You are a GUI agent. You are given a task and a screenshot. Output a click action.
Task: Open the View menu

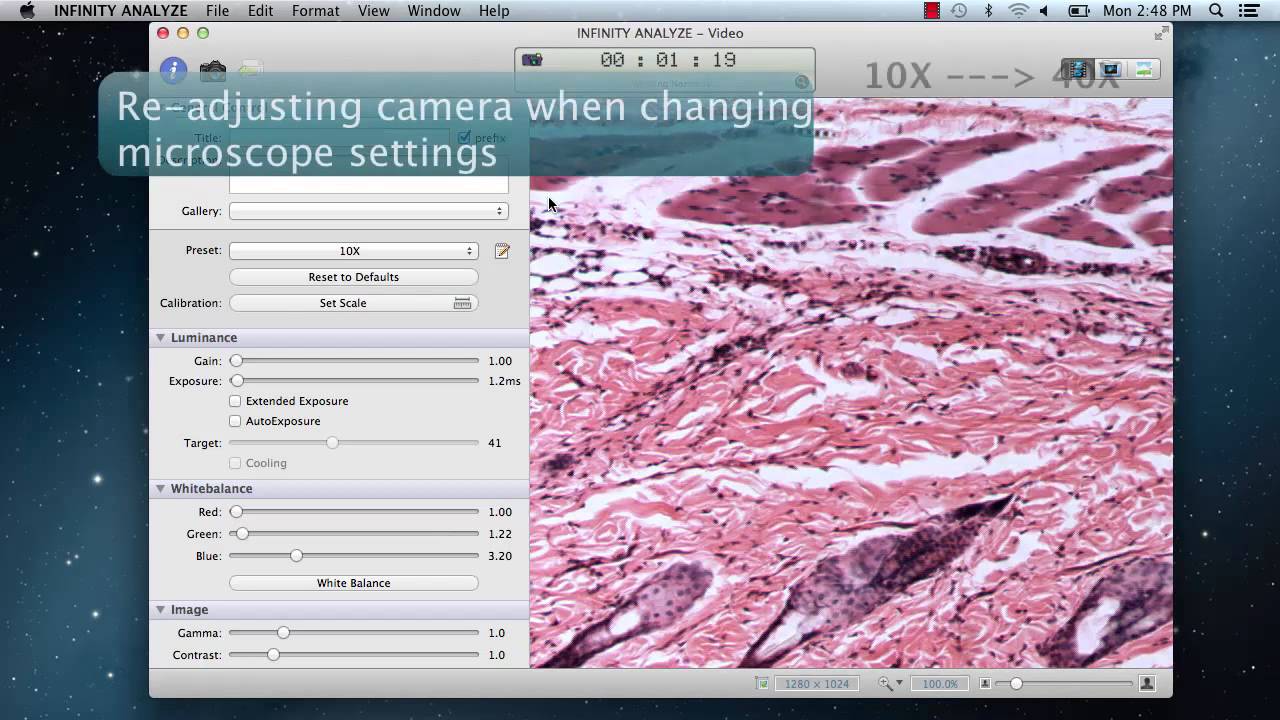pos(373,11)
